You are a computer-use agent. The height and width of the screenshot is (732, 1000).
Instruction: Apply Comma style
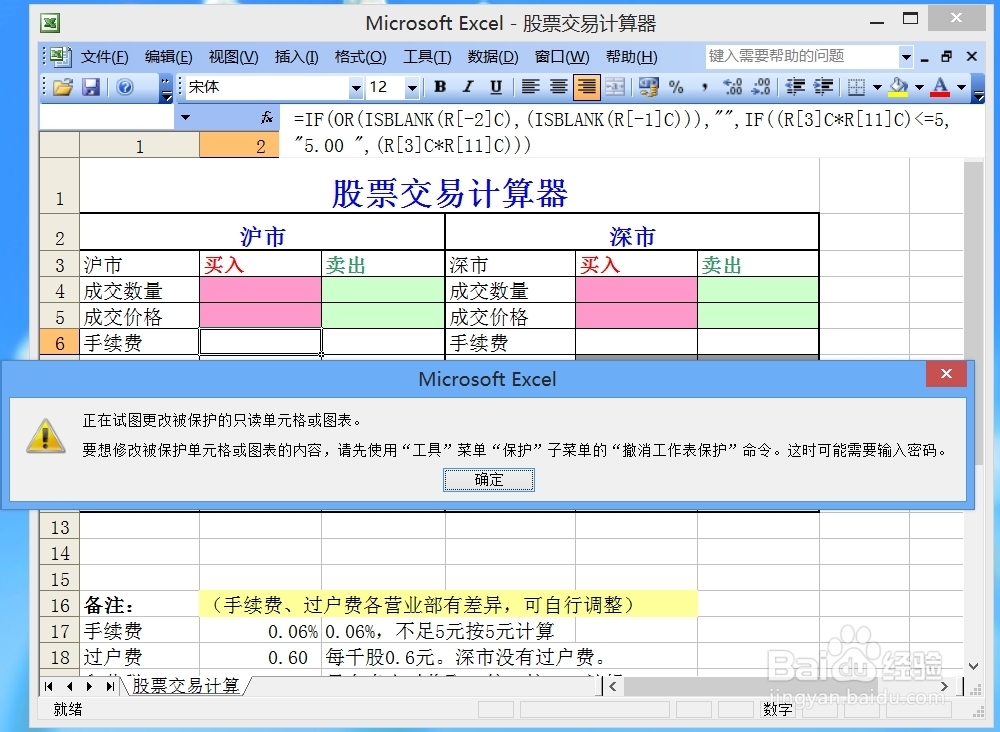click(705, 87)
